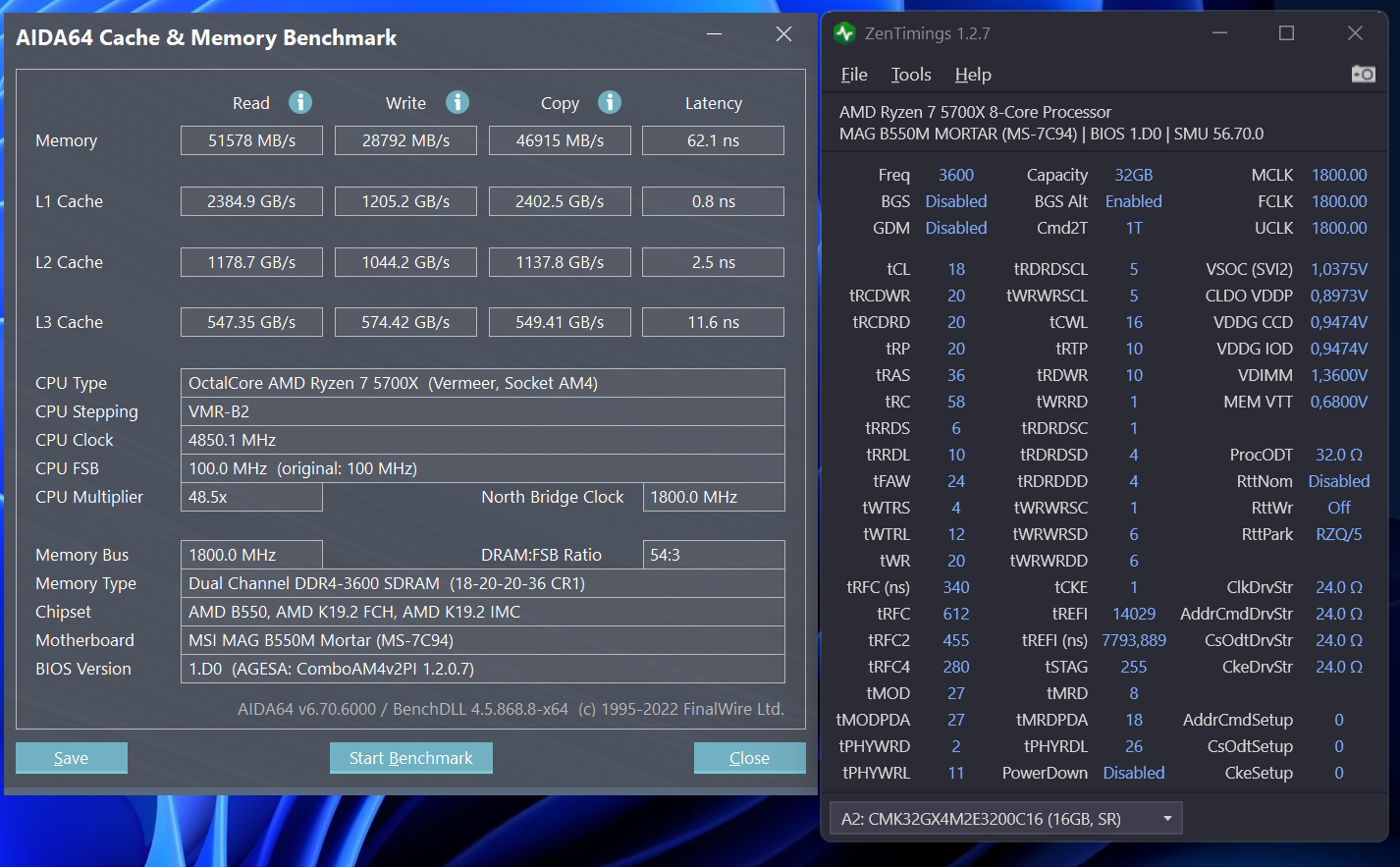Minimize the ZenTimings window
The height and width of the screenshot is (867, 1400).
click(x=1220, y=32)
